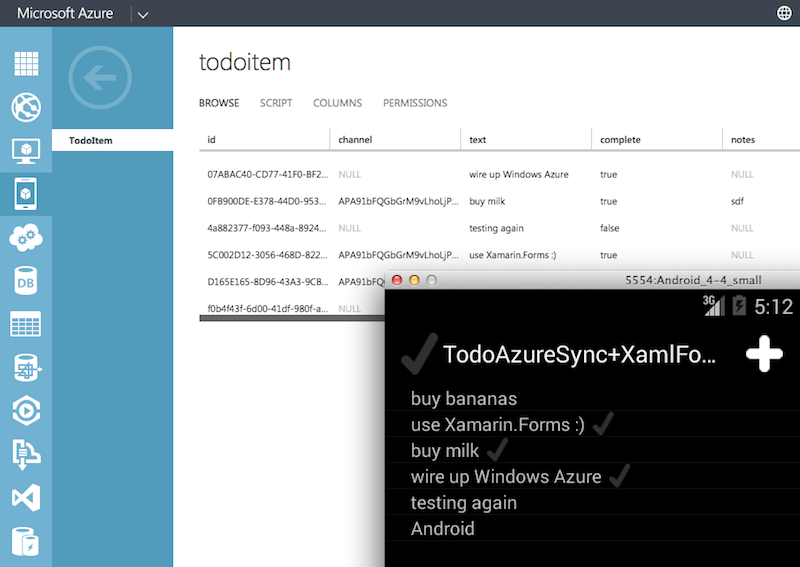800x567 pixels.
Task: Click the 'wire up Windows Azure' table cell
Action: pyautogui.click(x=519, y=175)
